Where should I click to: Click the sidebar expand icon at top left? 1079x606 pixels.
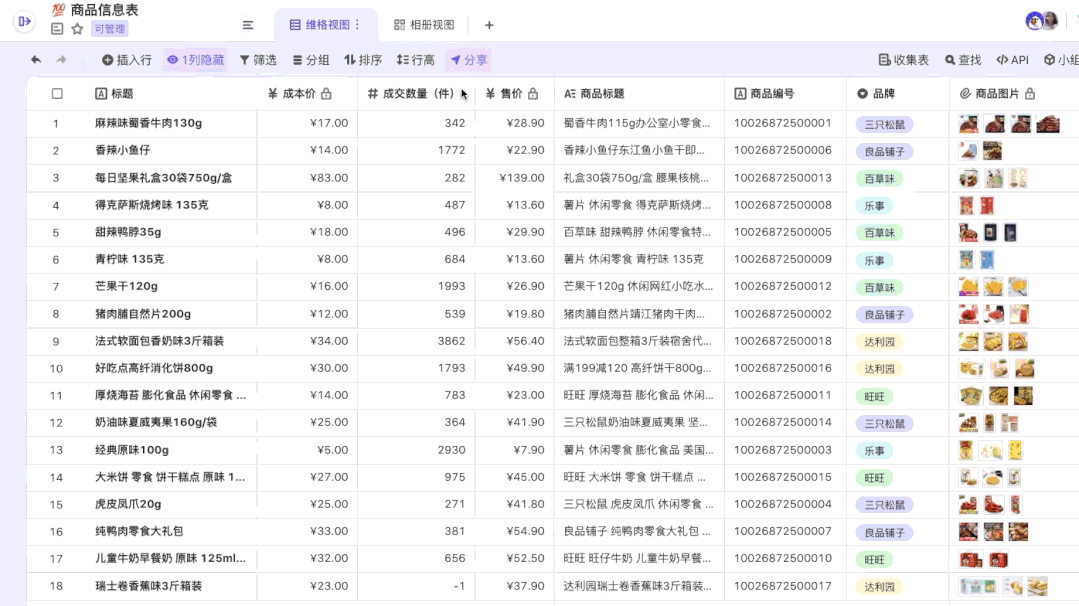point(24,21)
